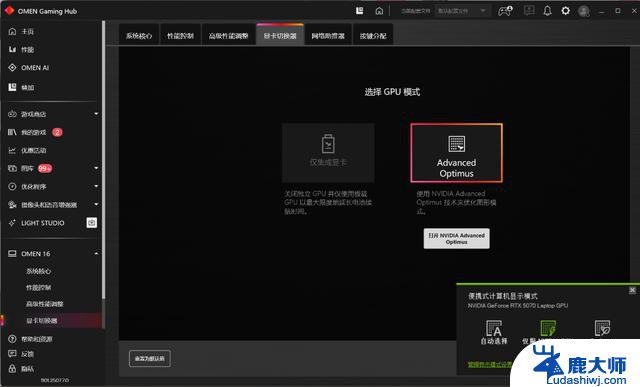Click the 便携式计算机显示模式 popup title
This screenshot has height=387, width=640.
503,296
